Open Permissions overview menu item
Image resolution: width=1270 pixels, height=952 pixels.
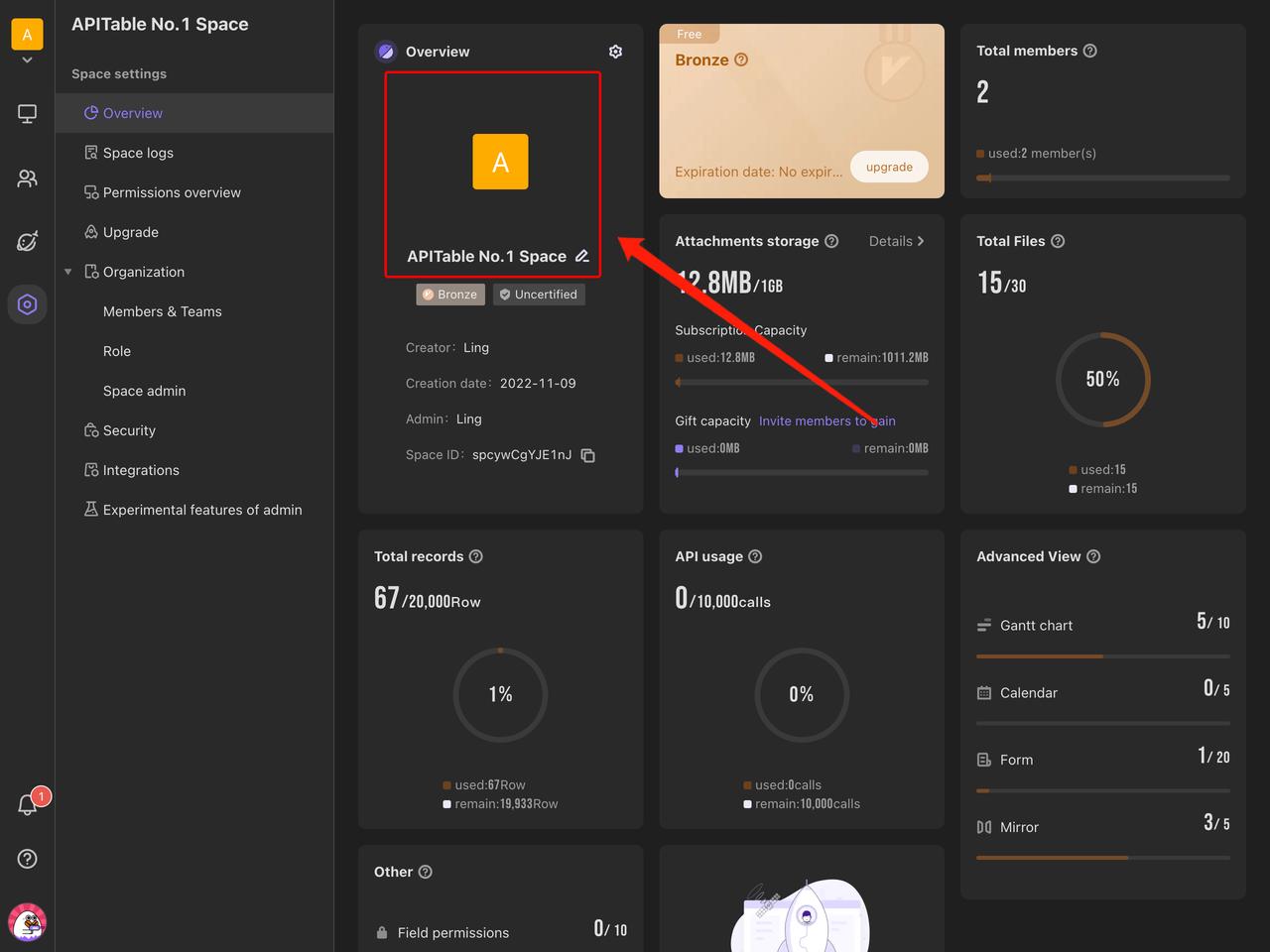click(x=194, y=192)
